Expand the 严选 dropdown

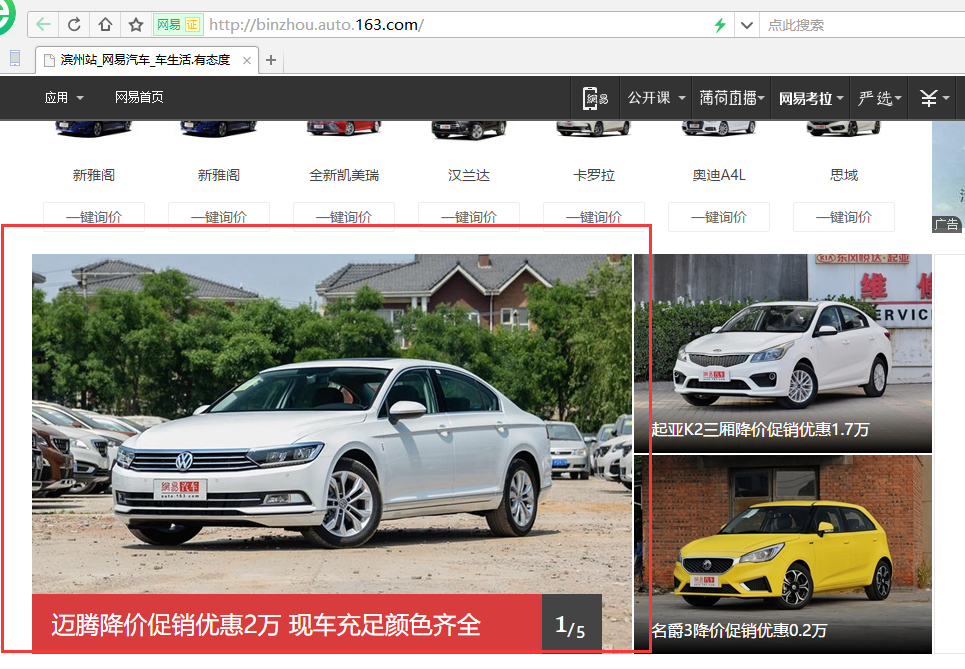tap(880, 98)
